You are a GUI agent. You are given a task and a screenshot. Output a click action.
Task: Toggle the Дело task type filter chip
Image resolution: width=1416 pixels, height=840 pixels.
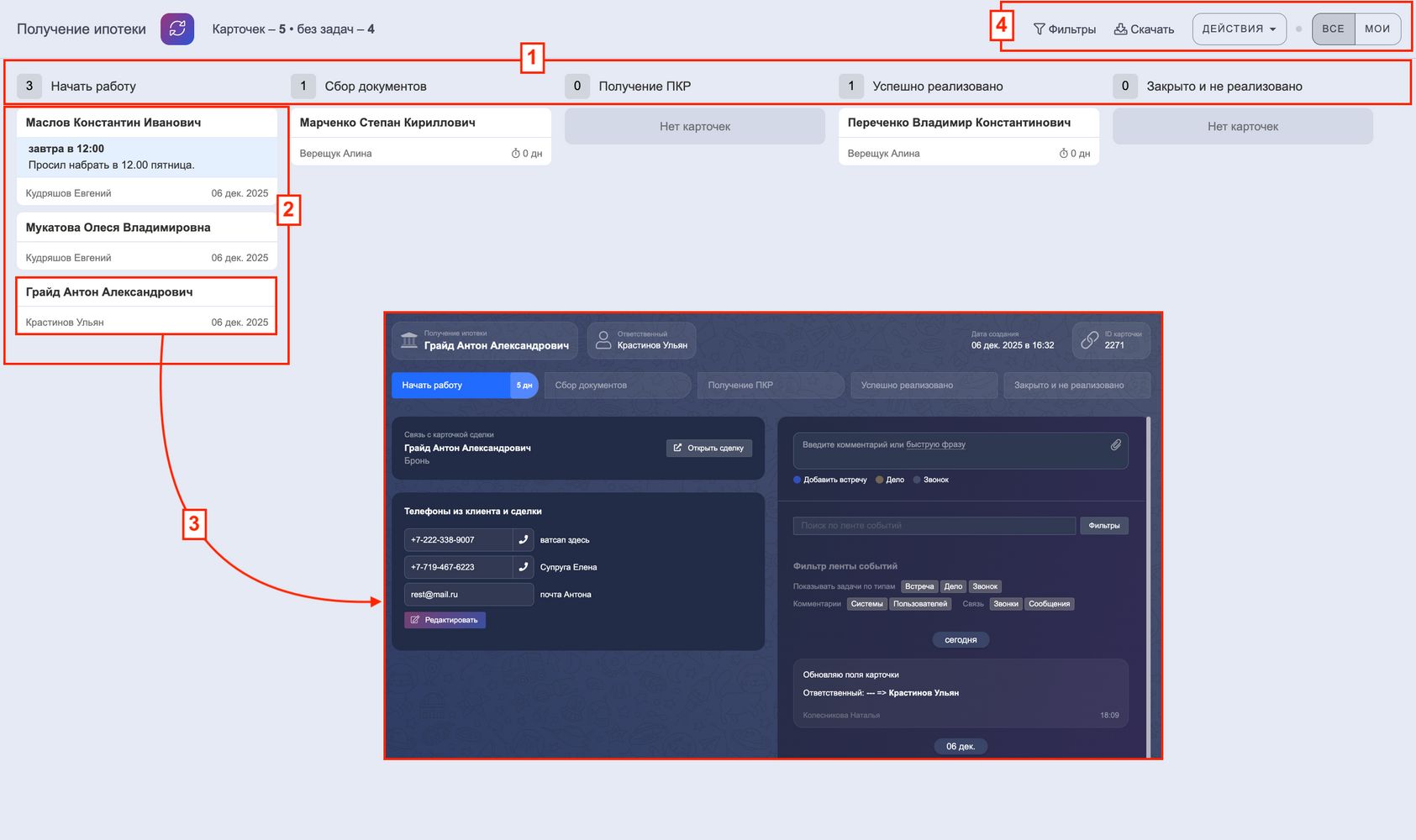click(953, 586)
